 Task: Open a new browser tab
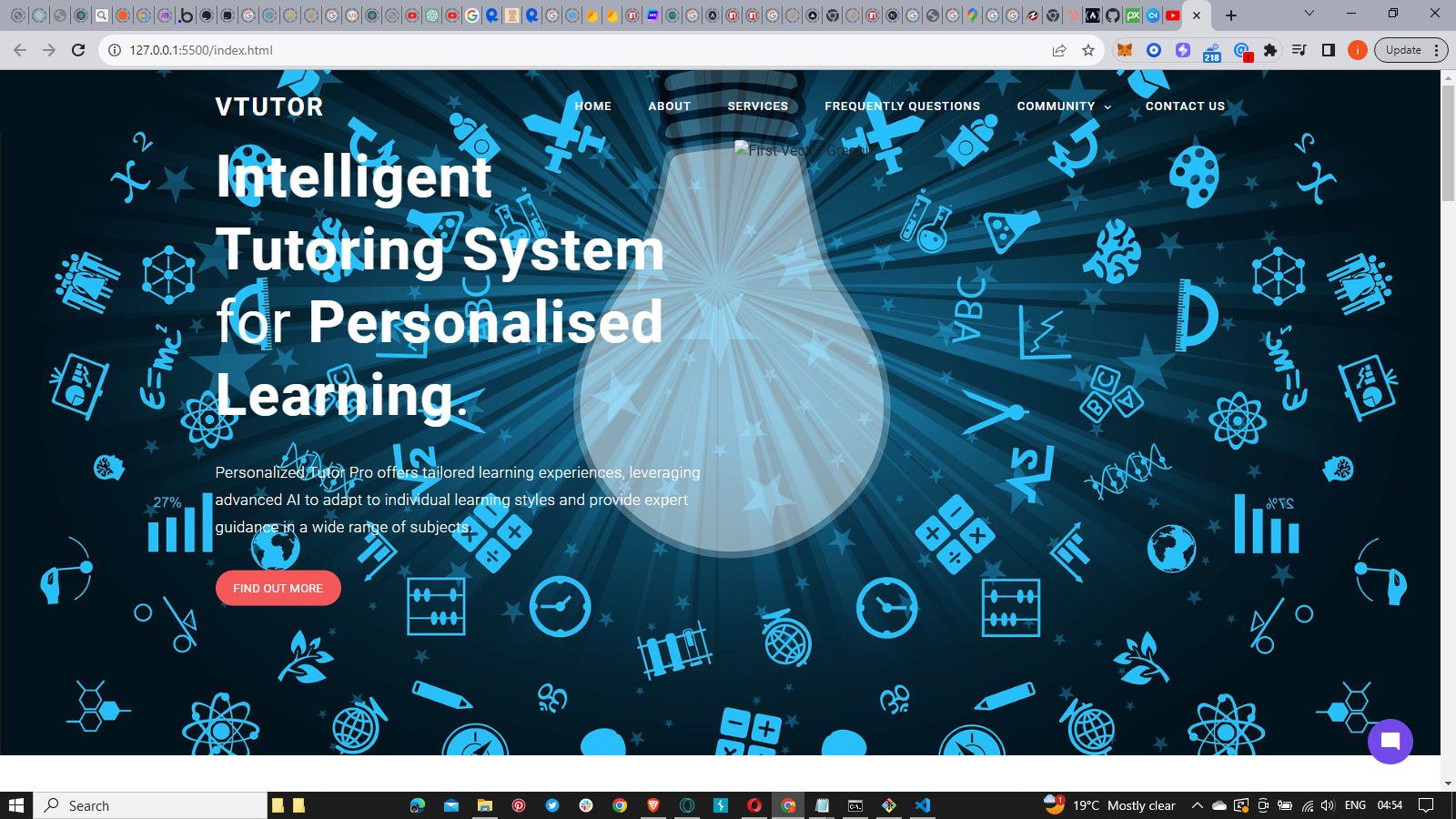(x=1231, y=15)
